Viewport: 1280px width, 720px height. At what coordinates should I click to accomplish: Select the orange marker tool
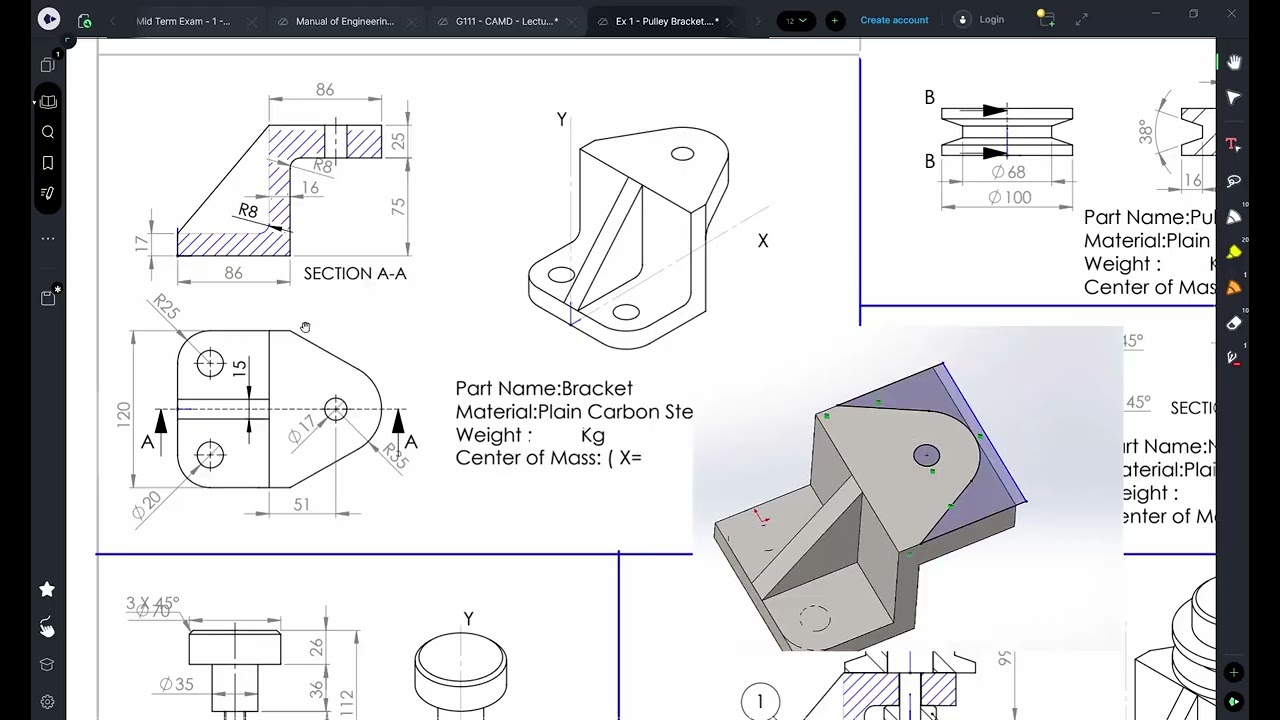1234,287
